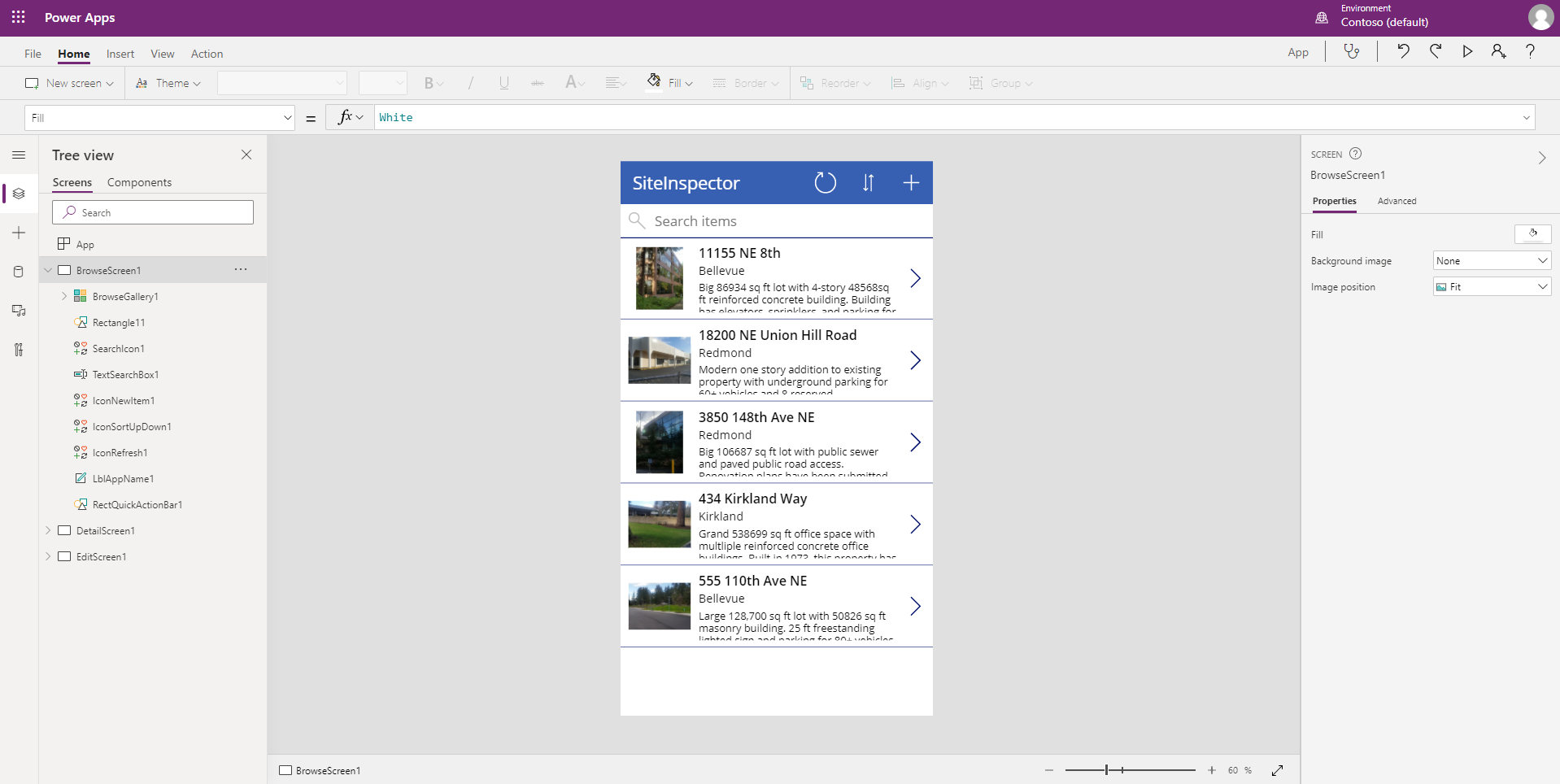This screenshot has width=1560, height=784.
Task: Toggle underline formatting
Action: pyautogui.click(x=503, y=82)
